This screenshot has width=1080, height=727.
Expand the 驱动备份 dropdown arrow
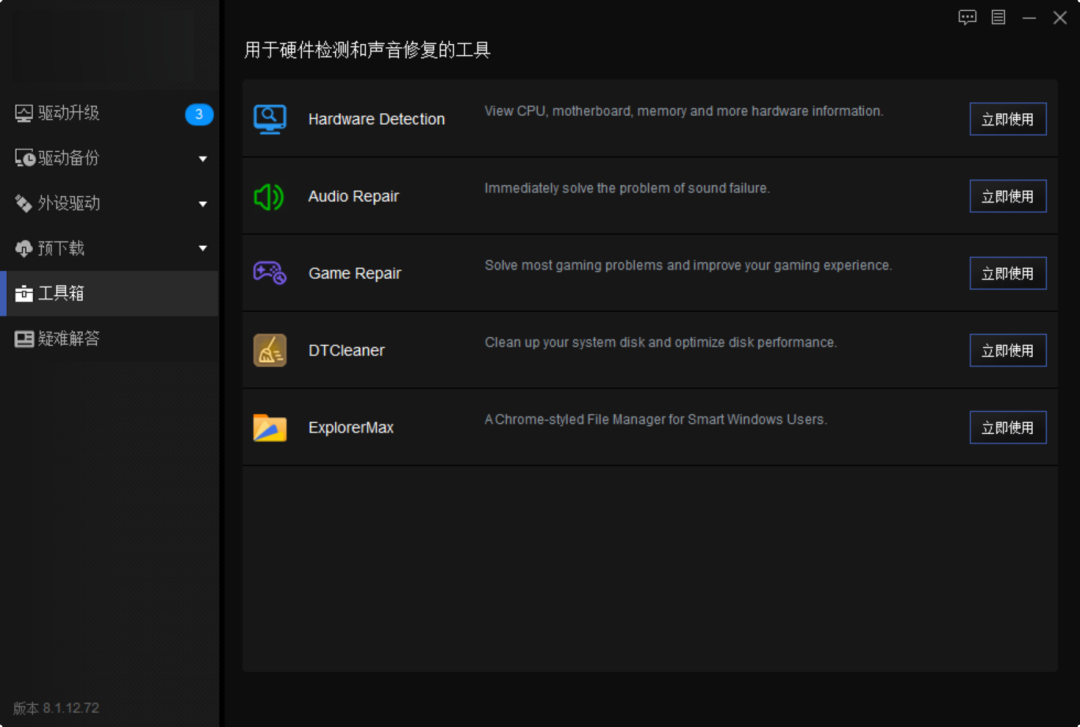point(202,158)
